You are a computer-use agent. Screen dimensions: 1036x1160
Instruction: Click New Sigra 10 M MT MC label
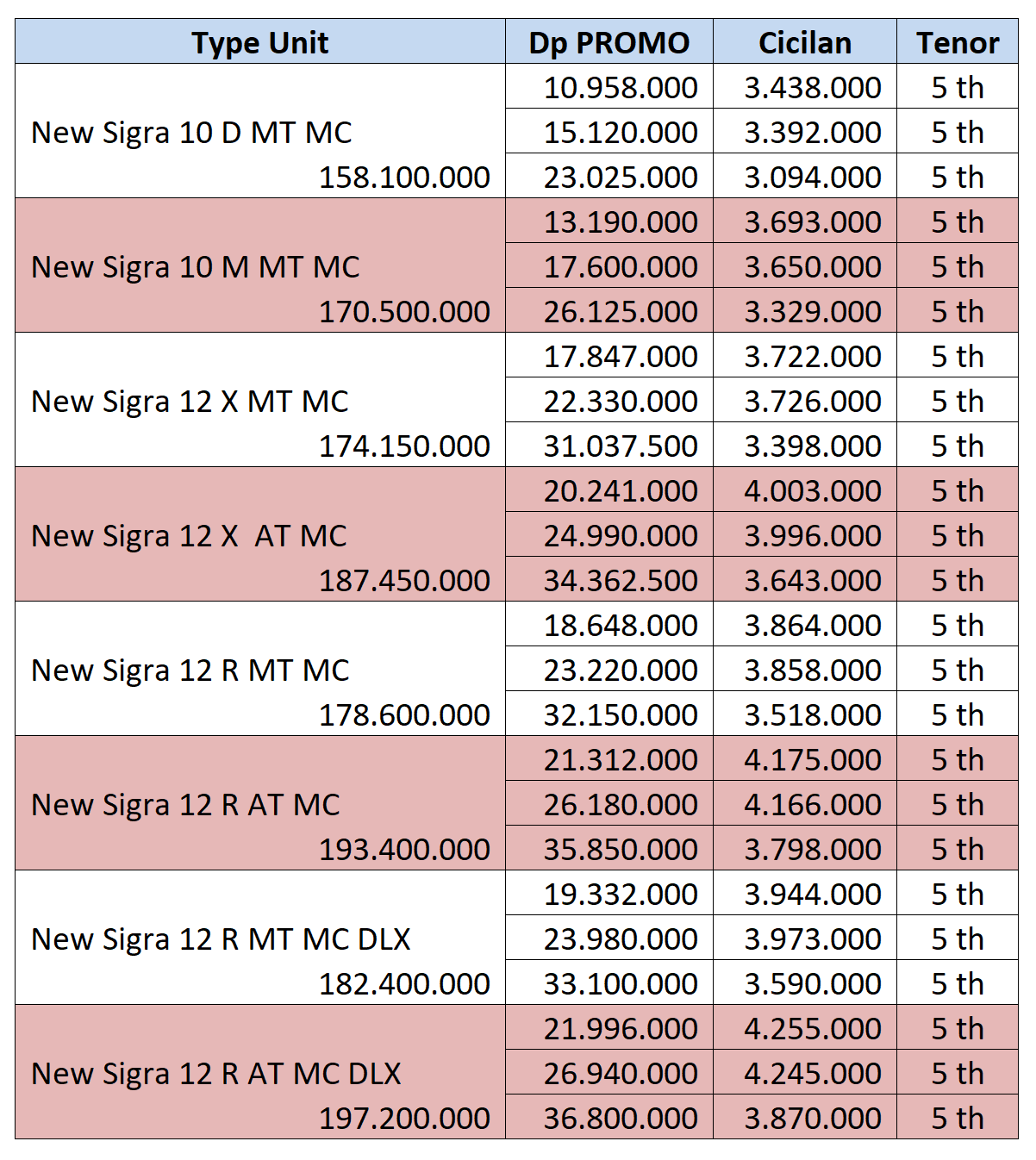(x=196, y=267)
